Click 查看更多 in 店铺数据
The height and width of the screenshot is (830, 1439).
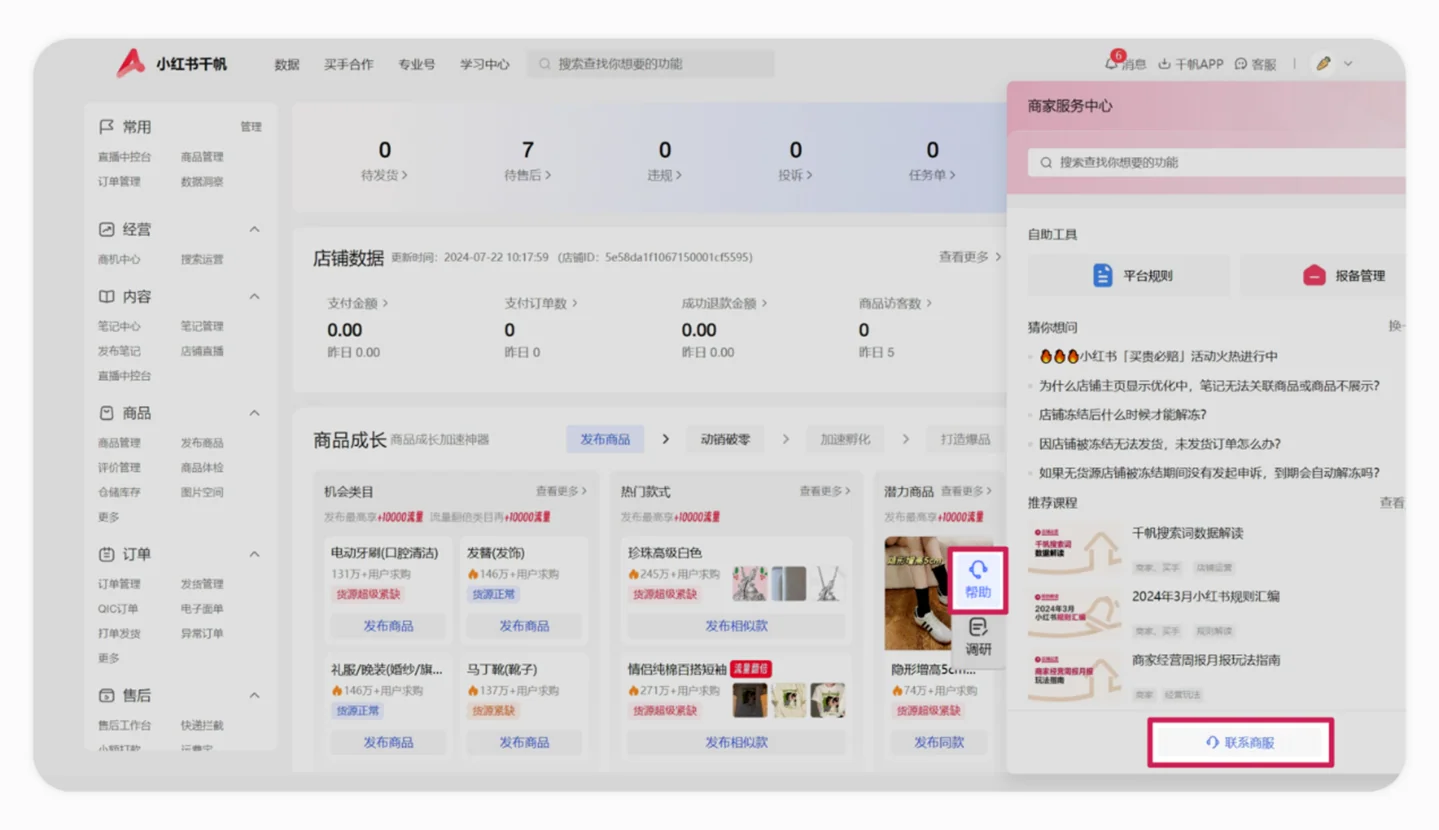[969, 257]
